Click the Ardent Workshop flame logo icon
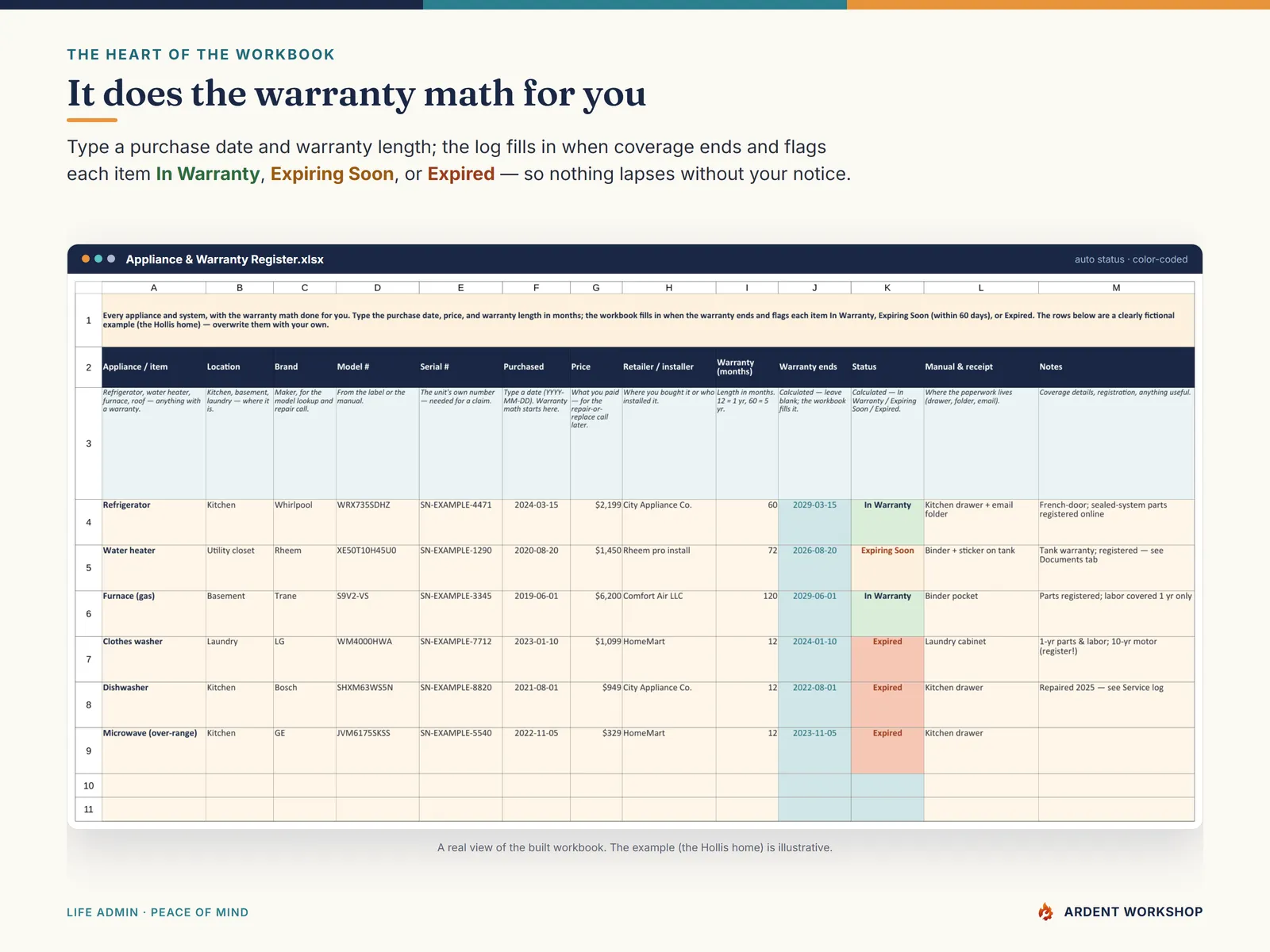The image size is (1270, 952). [1045, 912]
